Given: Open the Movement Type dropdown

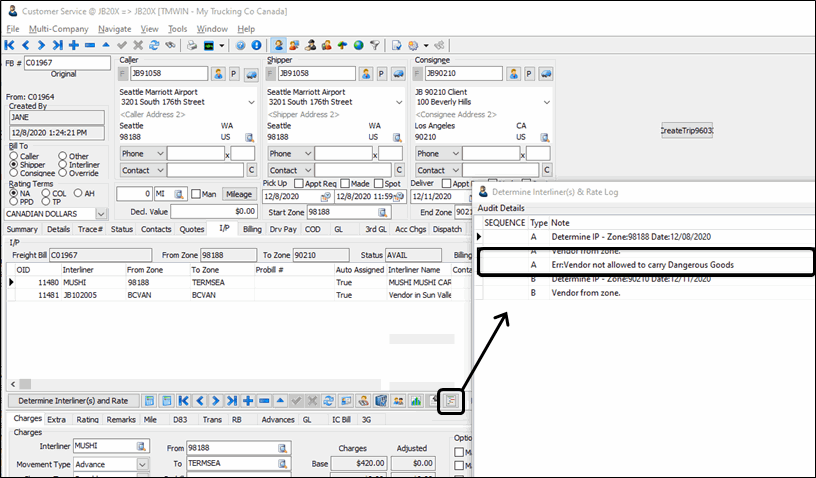Looking at the screenshot, I should 142,465.
